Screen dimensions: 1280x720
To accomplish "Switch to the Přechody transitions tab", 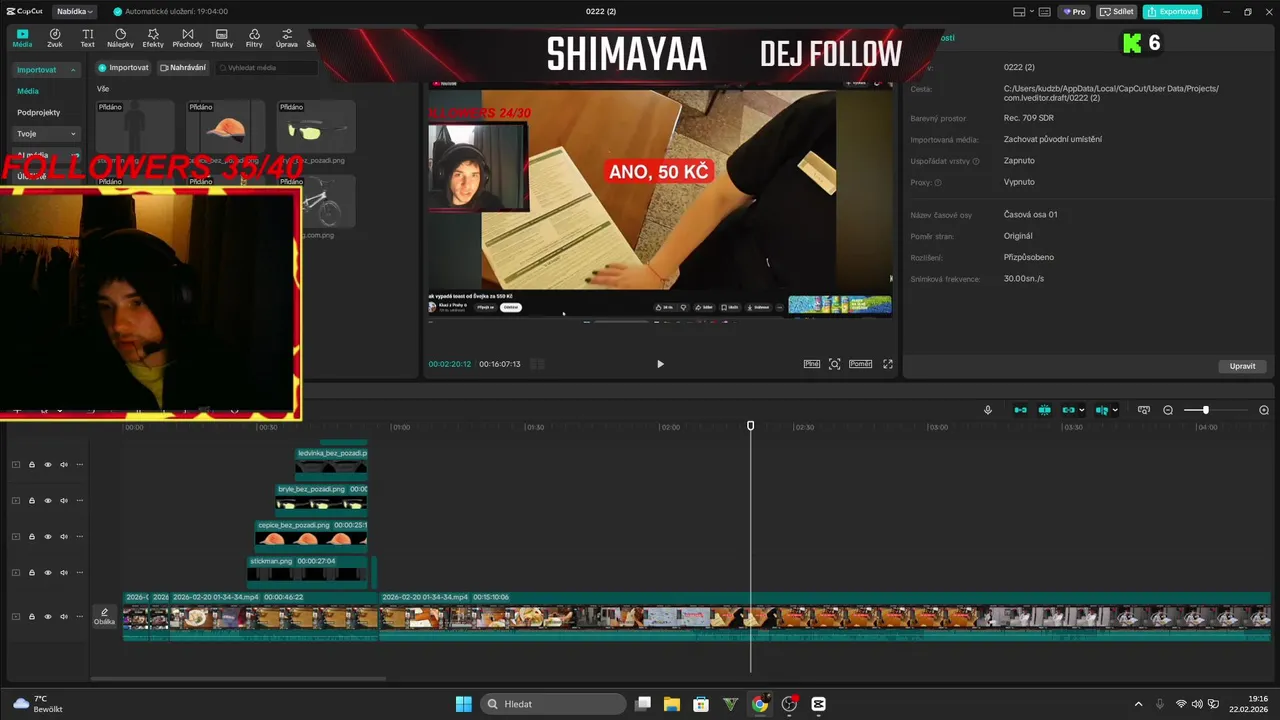I will 187,38.
